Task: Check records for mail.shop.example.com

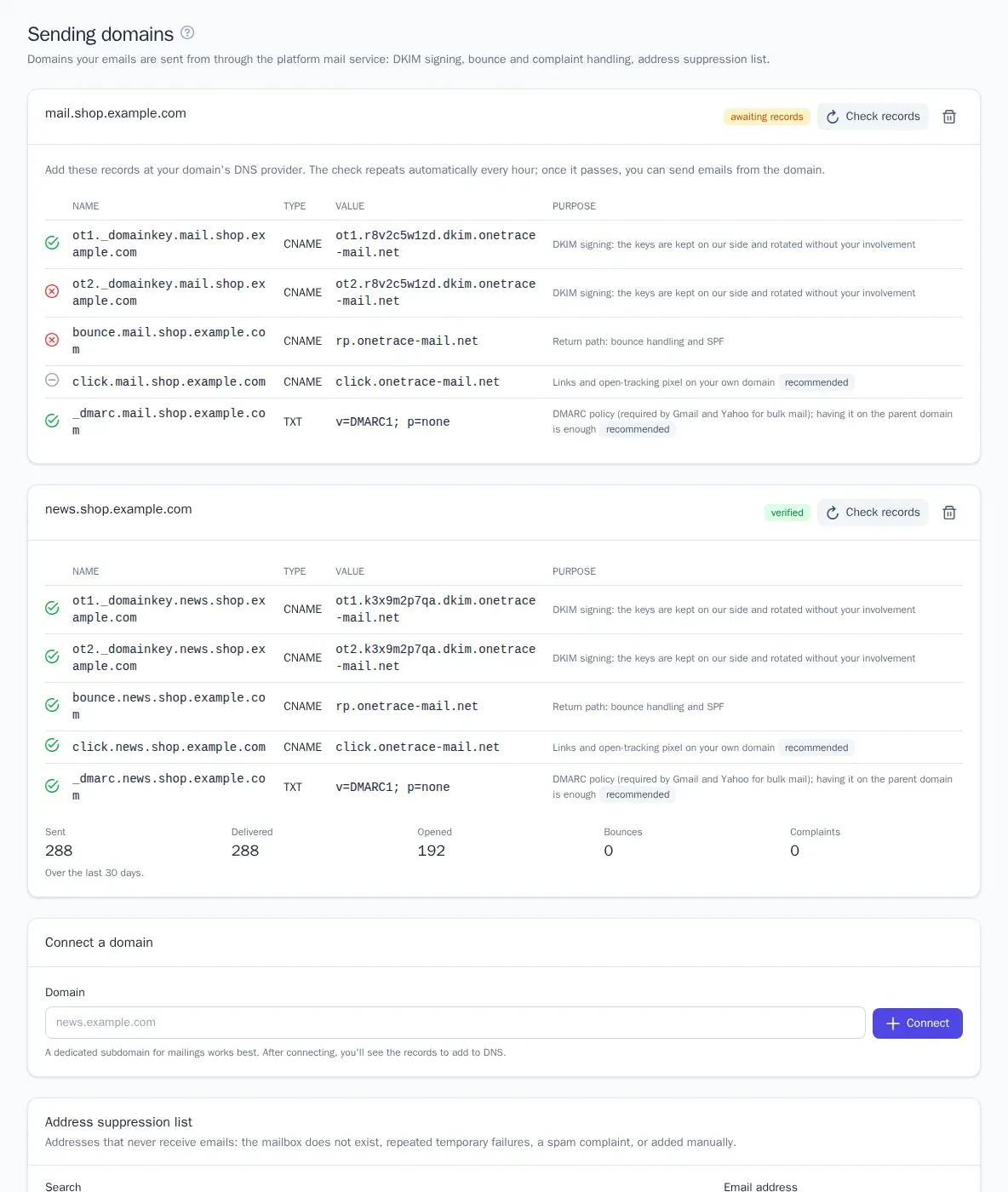Action: coord(873,117)
